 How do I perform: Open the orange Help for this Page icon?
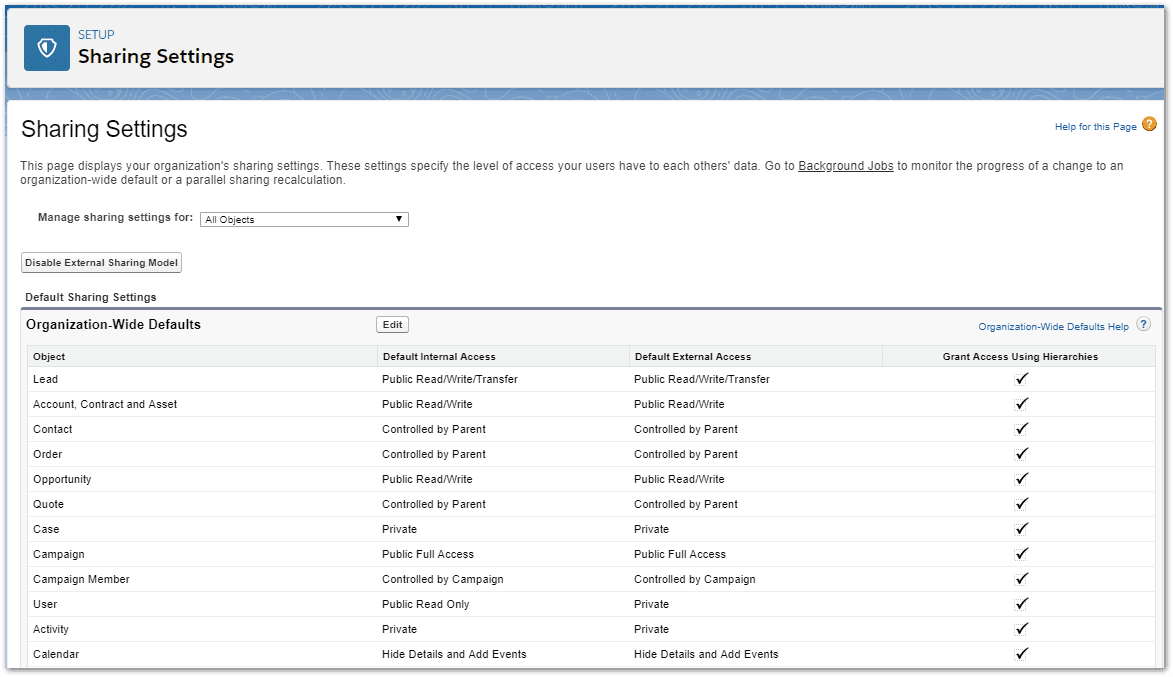(x=1149, y=124)
